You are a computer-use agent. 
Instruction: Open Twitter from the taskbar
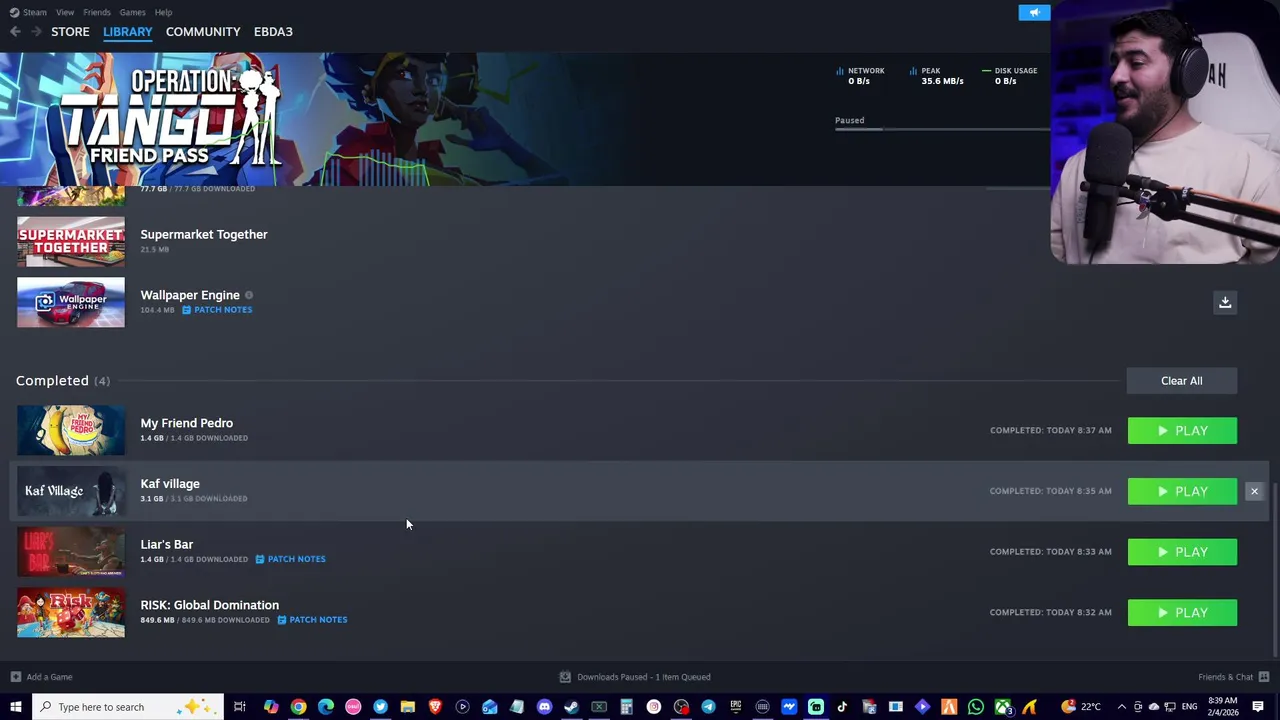[380, 707]
